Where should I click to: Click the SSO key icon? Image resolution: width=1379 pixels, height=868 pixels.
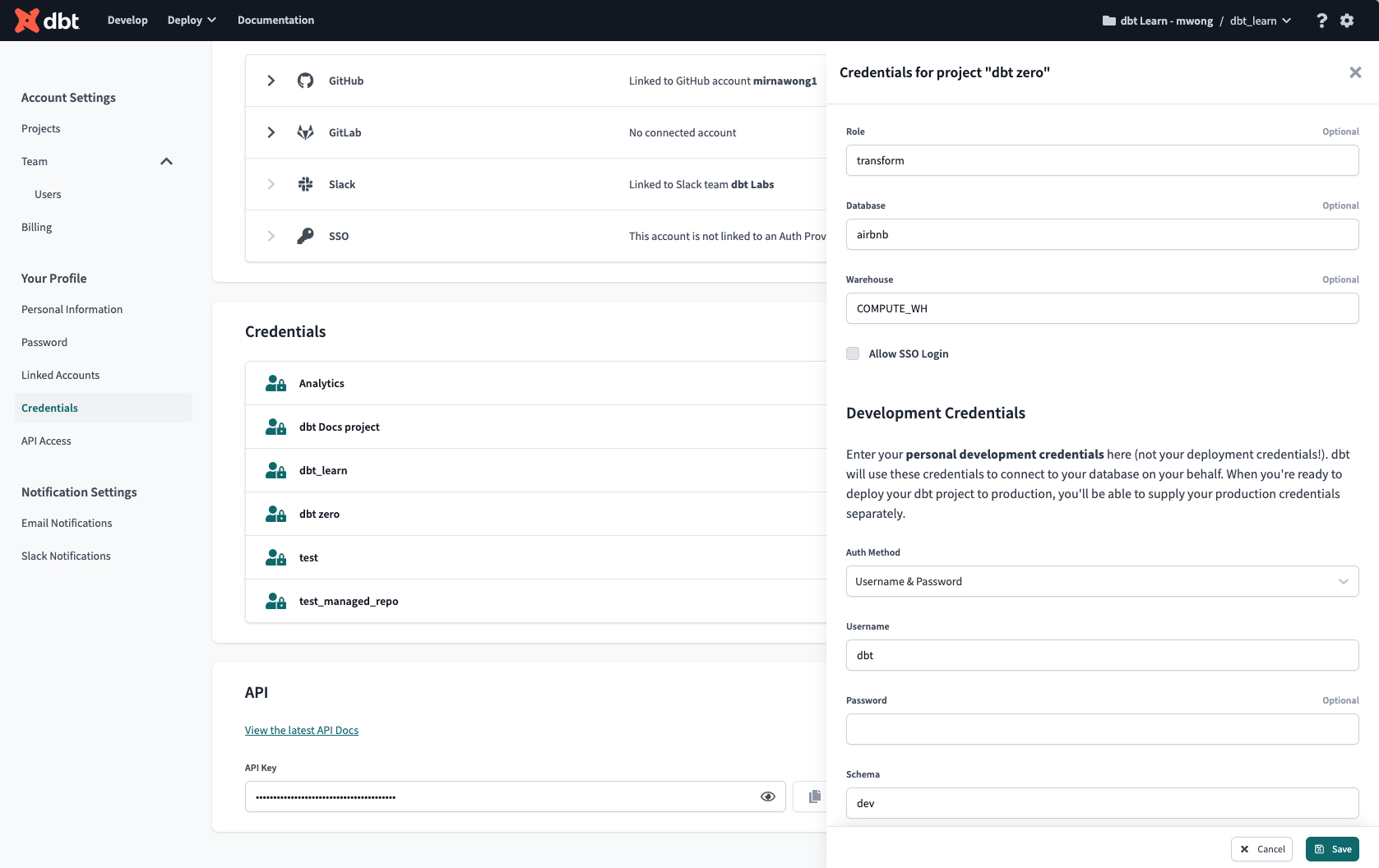tap(305, 236)
